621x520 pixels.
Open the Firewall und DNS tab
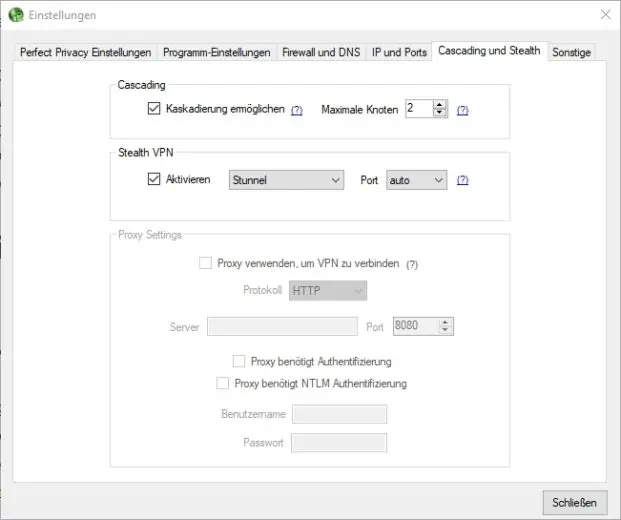tap(321, 52)
